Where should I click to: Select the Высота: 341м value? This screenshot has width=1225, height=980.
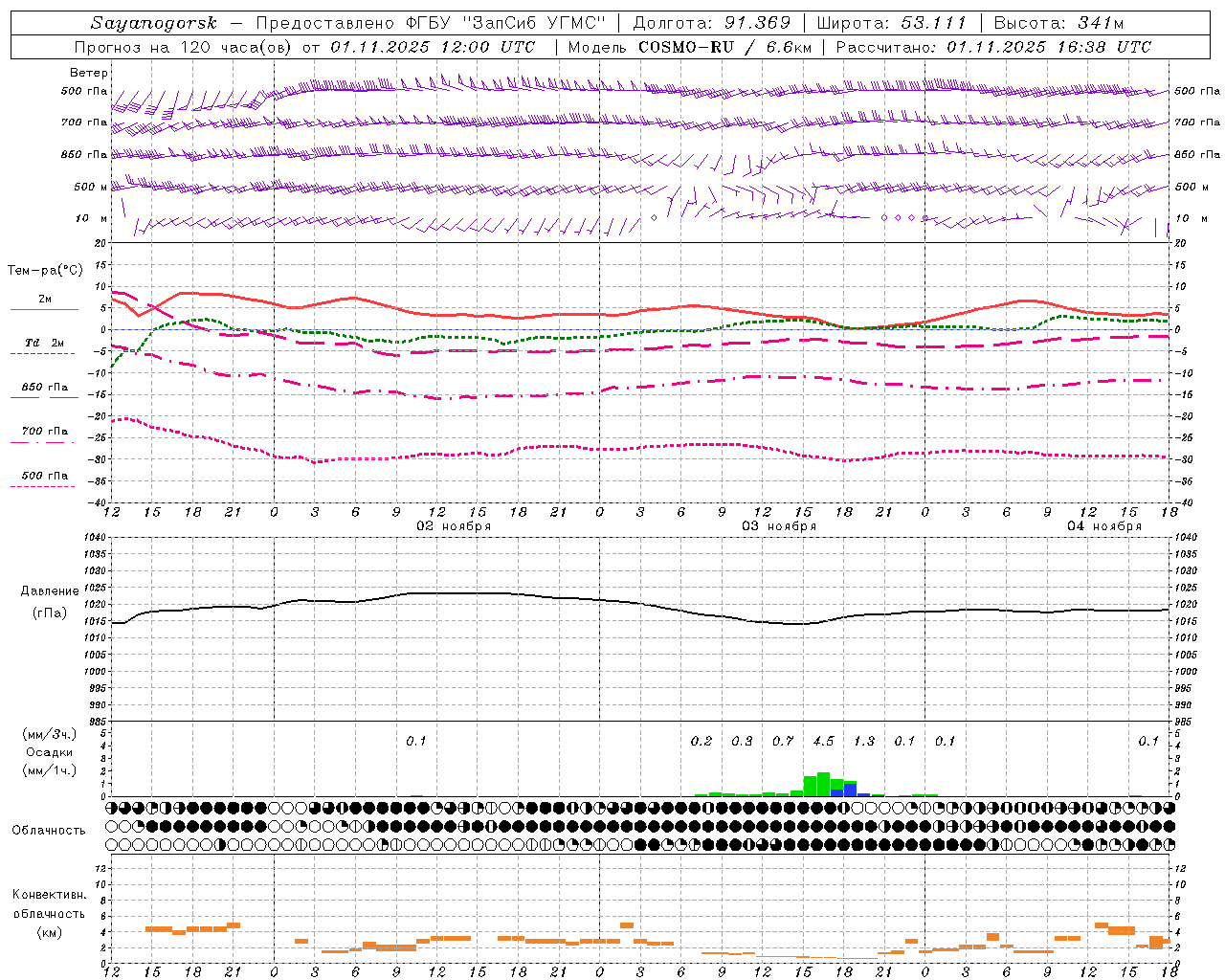pos(1058,23)
